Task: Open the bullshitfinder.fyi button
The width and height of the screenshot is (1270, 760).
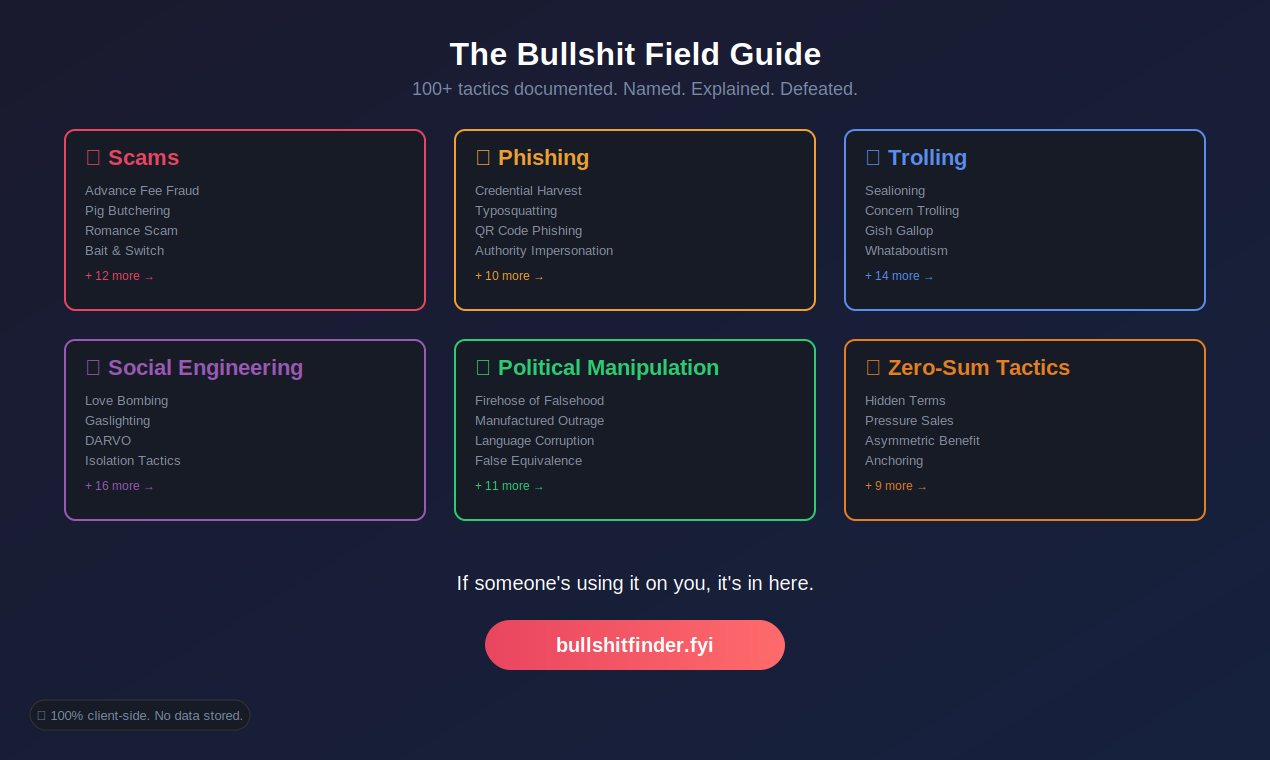Action: [x=635, y=645]
